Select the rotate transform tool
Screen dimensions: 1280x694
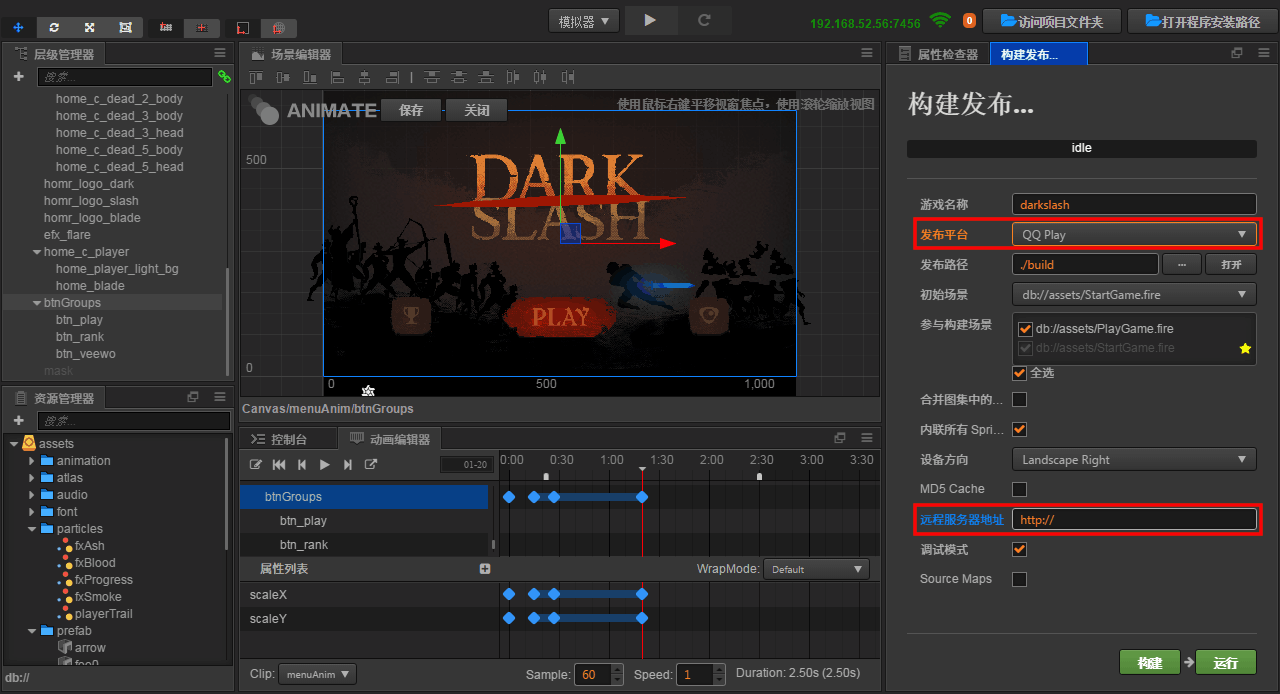point(54,27)
